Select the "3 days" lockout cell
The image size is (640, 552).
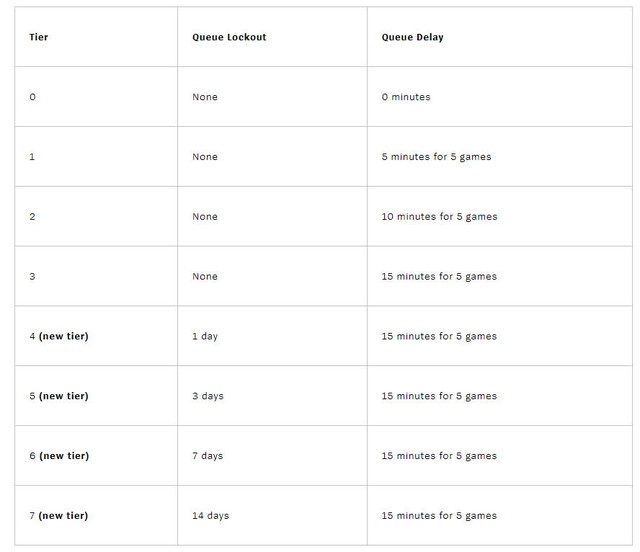(x=208, y=396)
